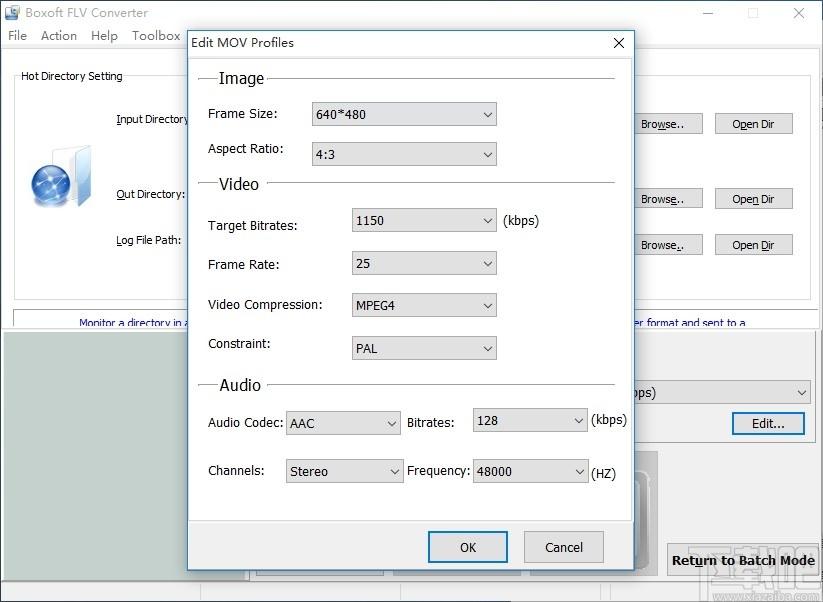This screenshot has height=602, width=823.
Task: Open the File menu in Boxoft FLV Converter
Action: [x=17, y=36]
